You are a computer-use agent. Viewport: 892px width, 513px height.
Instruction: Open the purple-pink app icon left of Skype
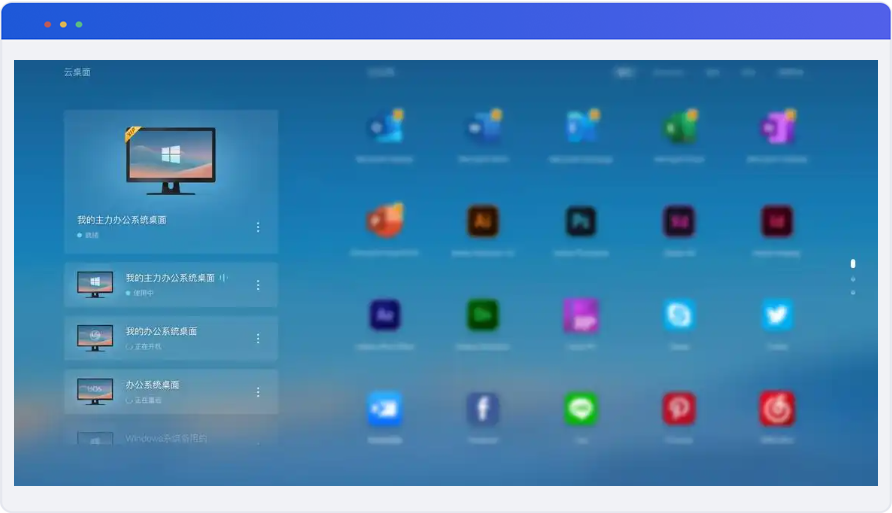click(x=581, y=315)
